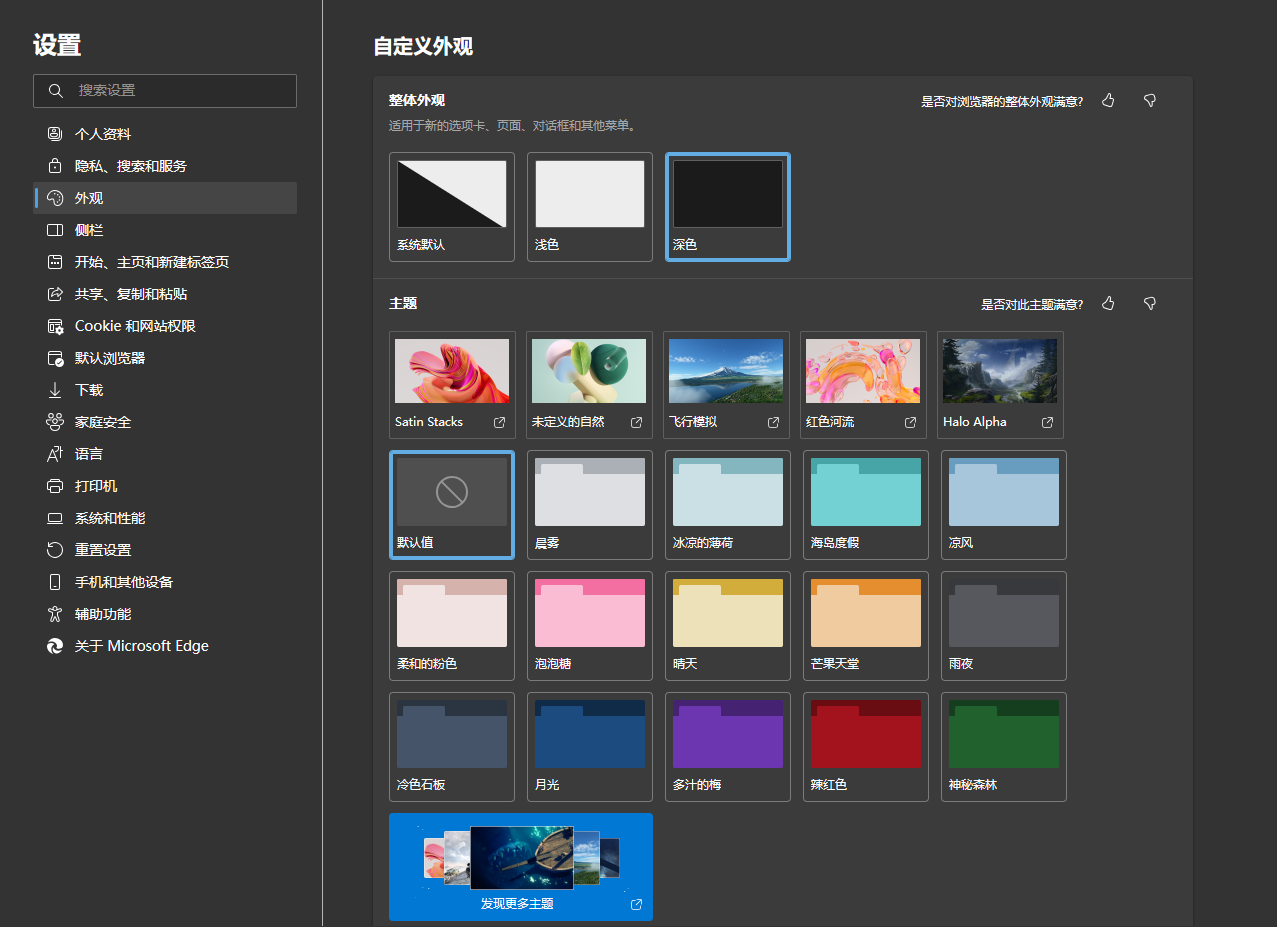Click thumbs down icon for theme feedback
This screenshot has height=927, width=1277.
1150,304
